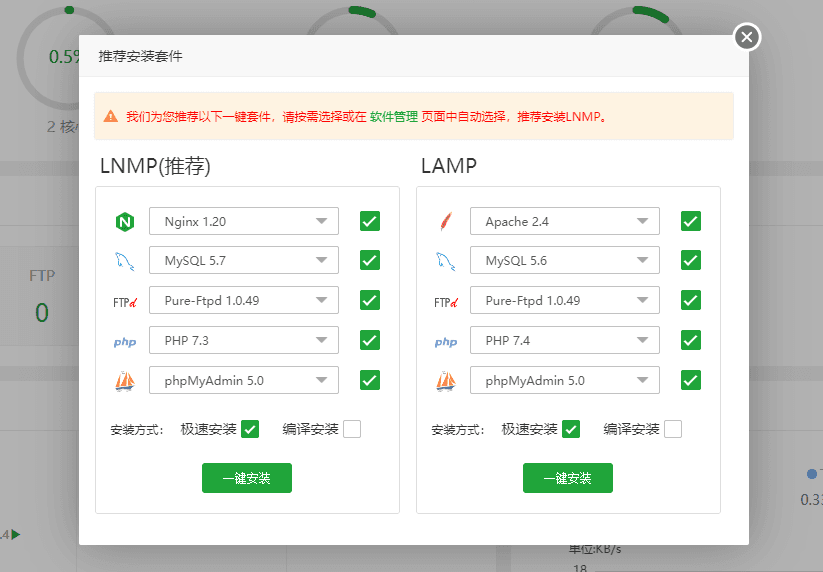Screen dimensions: 823x572
Task: Uncheck phpMyAdmin 5.0 in LAMP stack
Action: 691,380
